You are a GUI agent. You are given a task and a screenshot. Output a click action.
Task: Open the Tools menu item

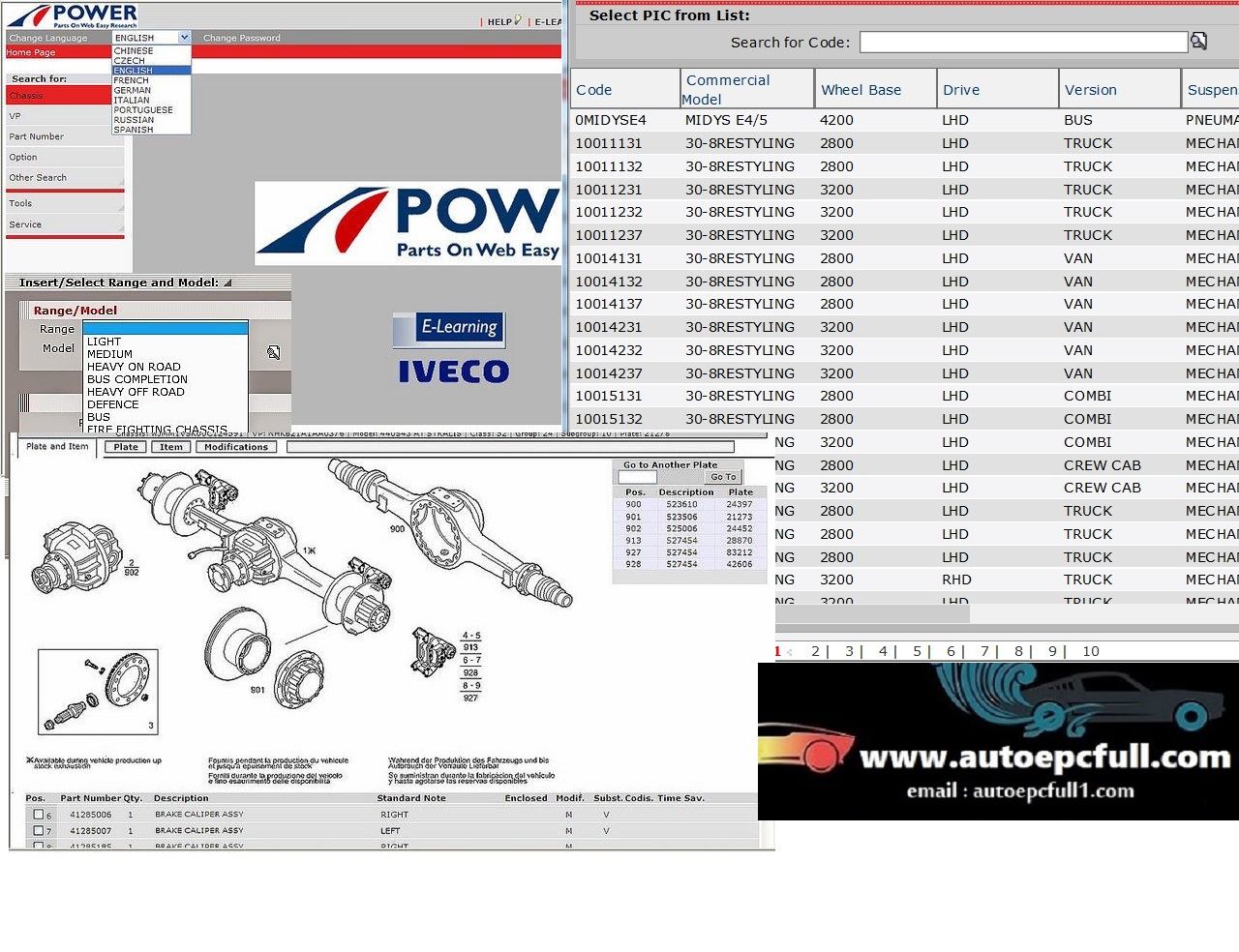(65, 203)
